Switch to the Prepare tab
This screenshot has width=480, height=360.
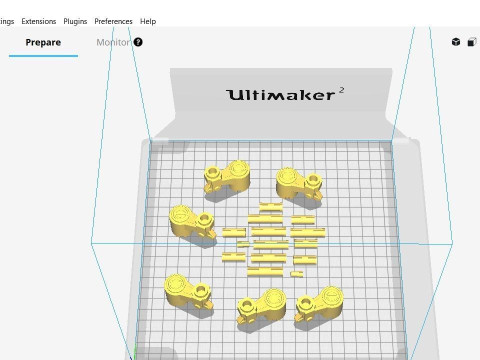pyautogui.click(x=43, y=42)
